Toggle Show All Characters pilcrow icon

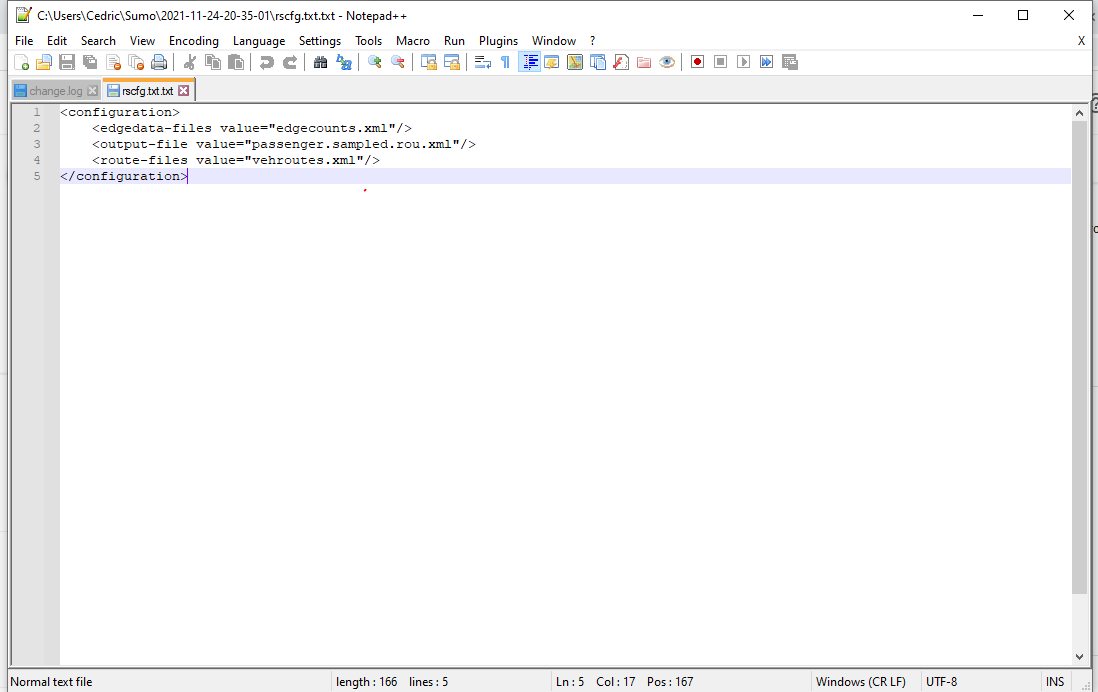click(x=505, y=62)
